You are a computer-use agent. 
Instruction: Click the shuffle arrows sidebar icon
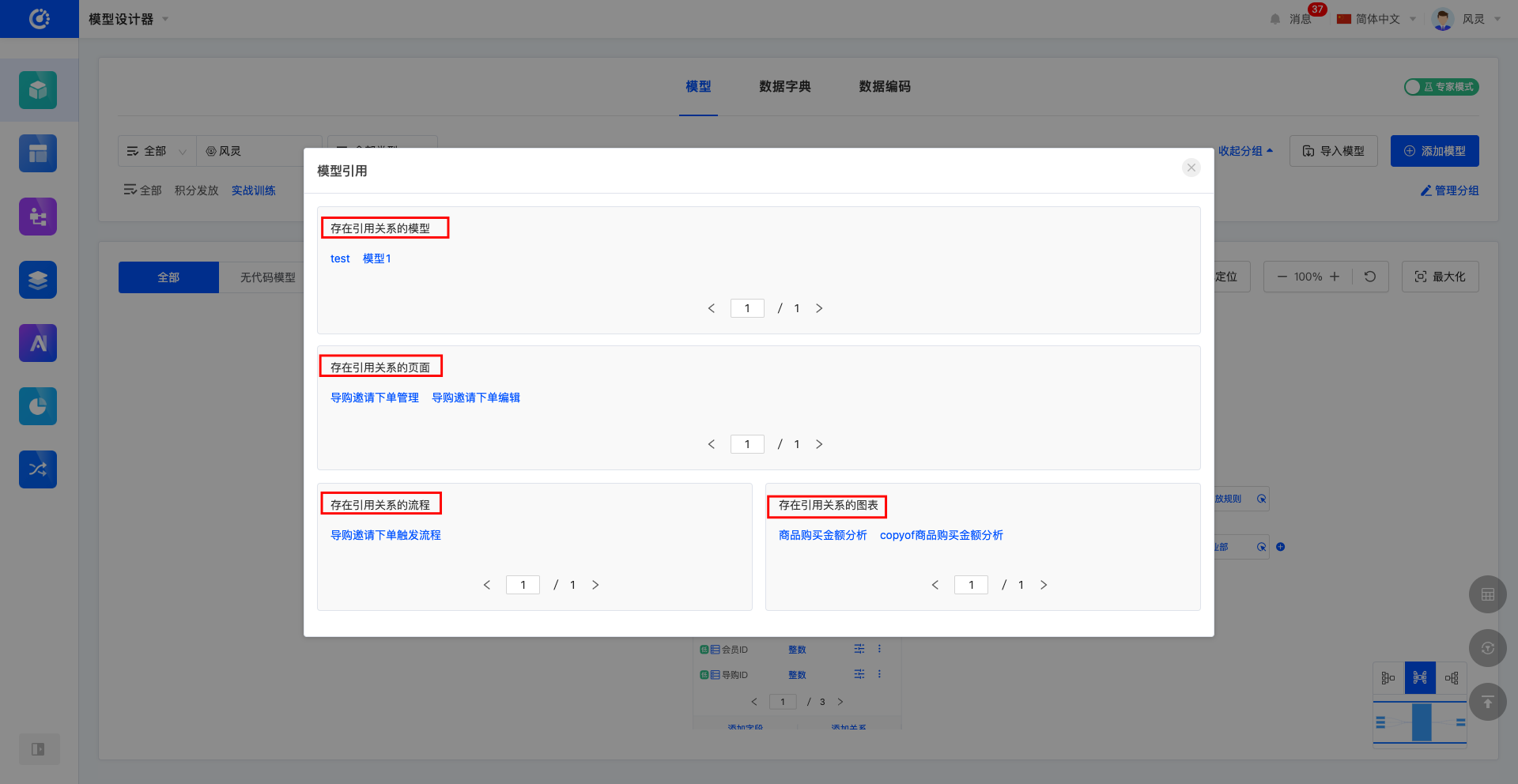[38, 469]
